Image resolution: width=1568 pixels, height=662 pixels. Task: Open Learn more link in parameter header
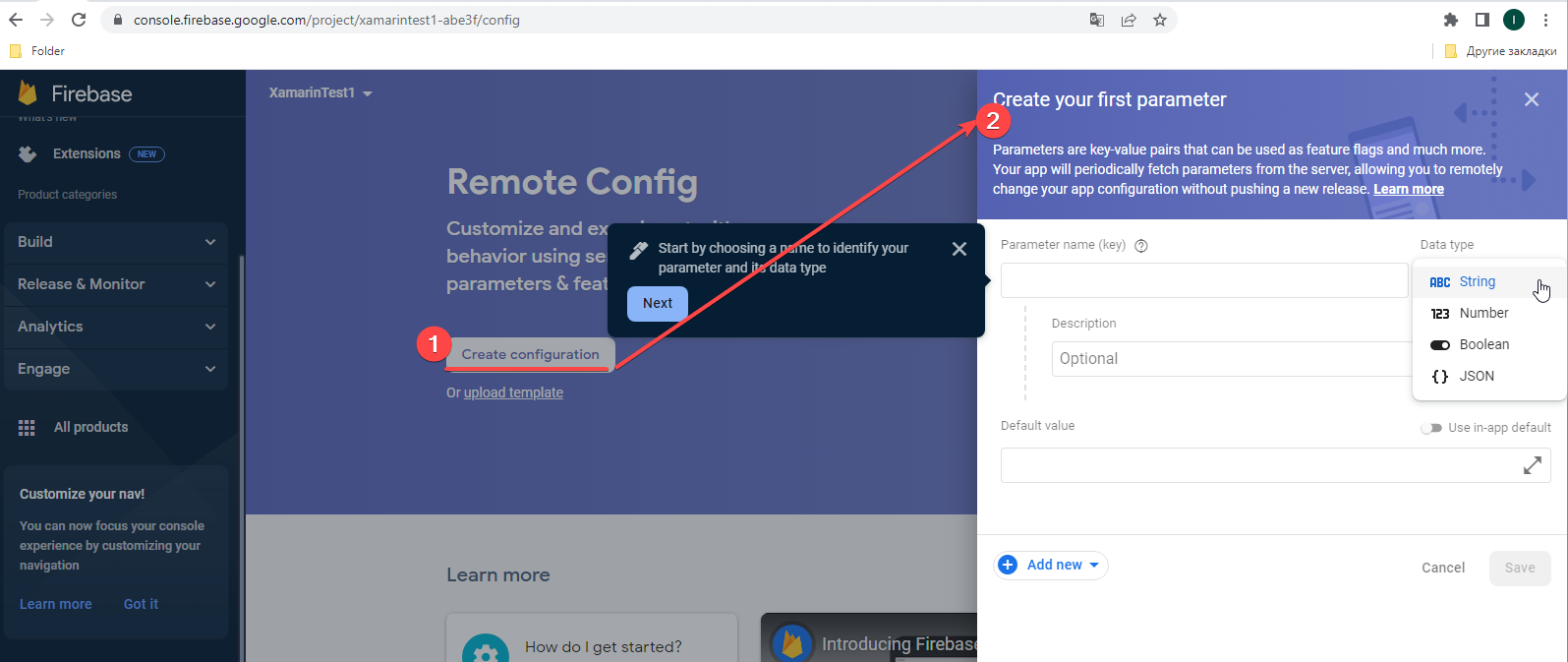click(1409, 189)
